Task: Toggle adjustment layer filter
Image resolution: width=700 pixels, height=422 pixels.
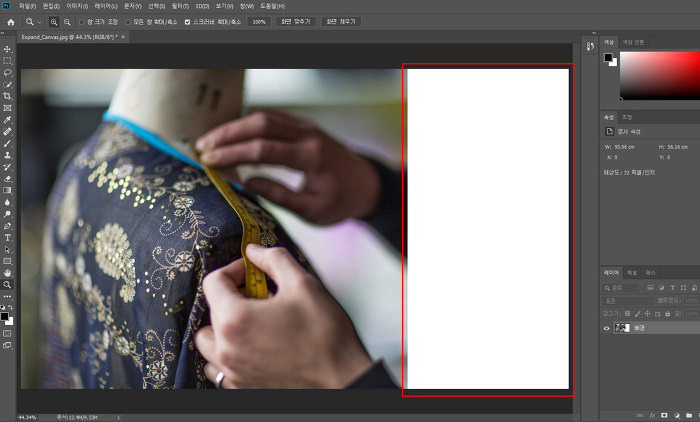Action: [661, 288]
